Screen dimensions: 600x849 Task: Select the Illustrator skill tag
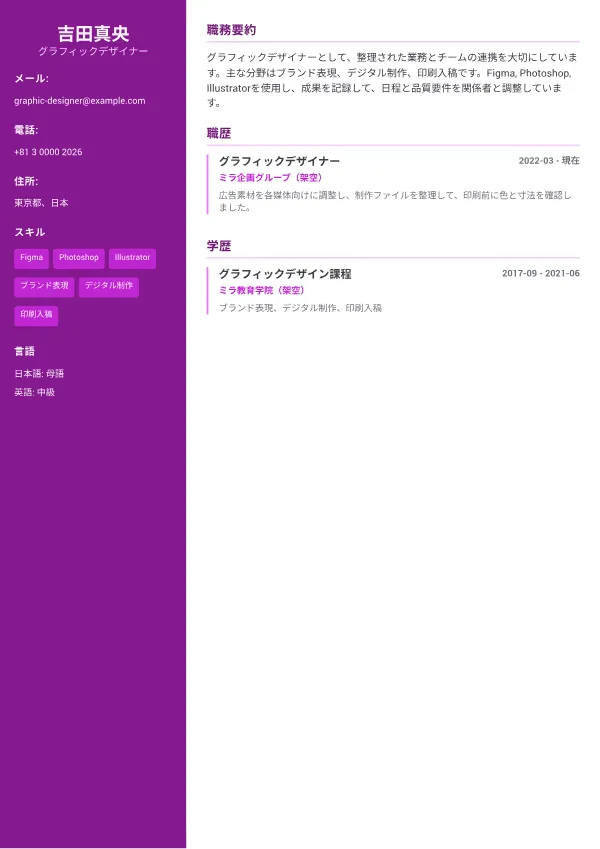(132, 258)
